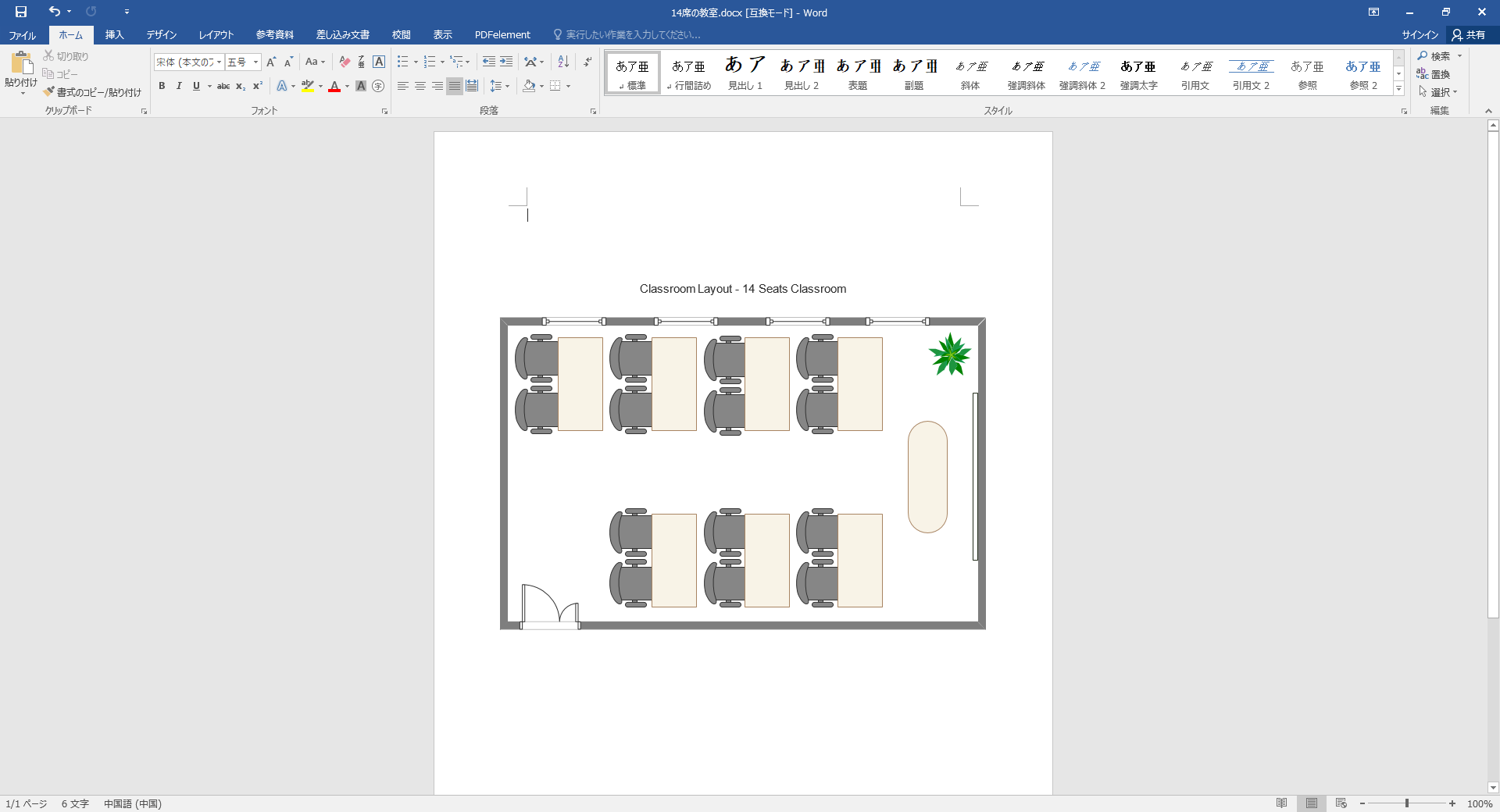Apply the 見出し 1 style
The width and height of the screenshot is (1500, 812).
tap(745, 73)
